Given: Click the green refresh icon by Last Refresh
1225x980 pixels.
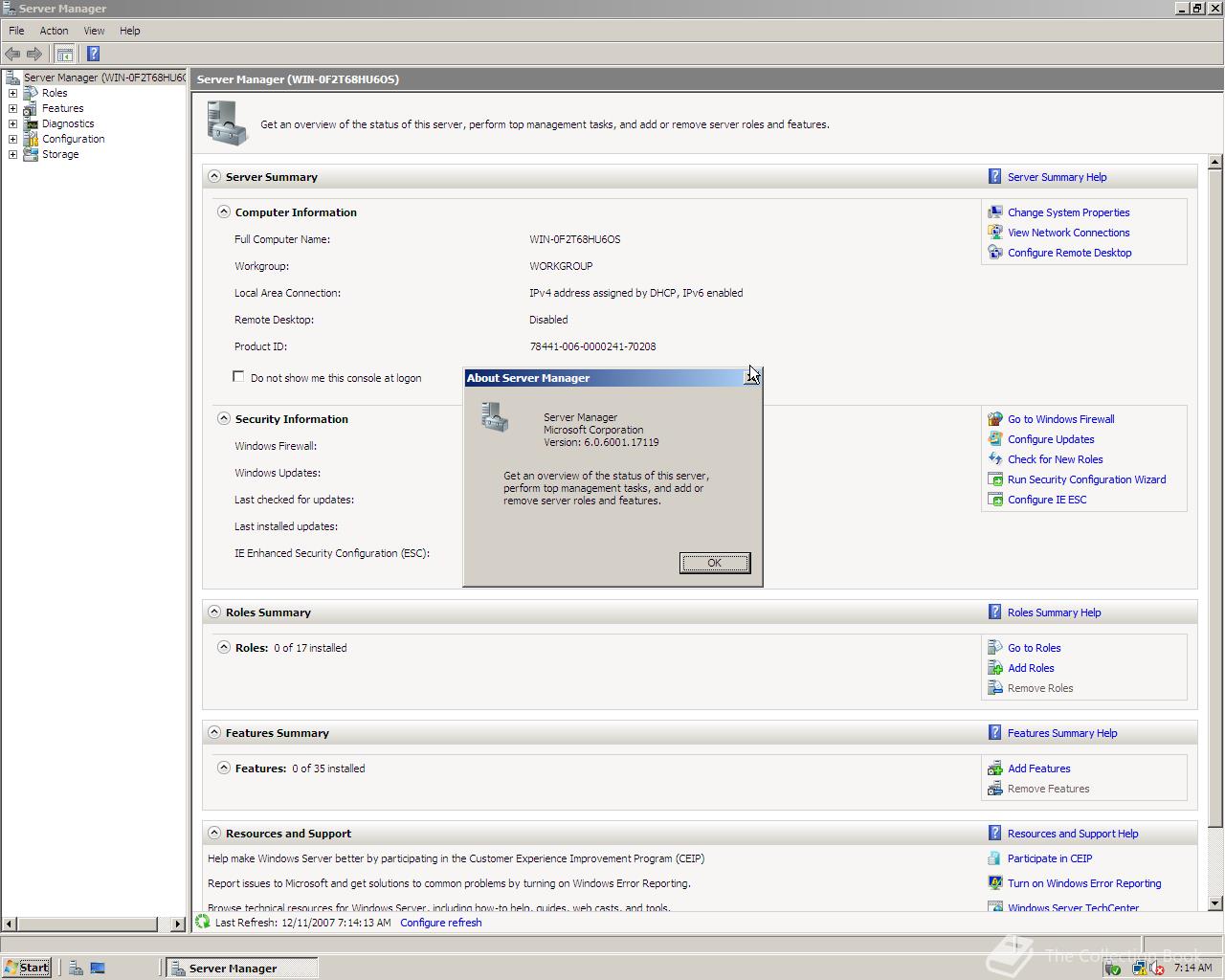Looking at the screenshot, I should (x=202, y=923).
